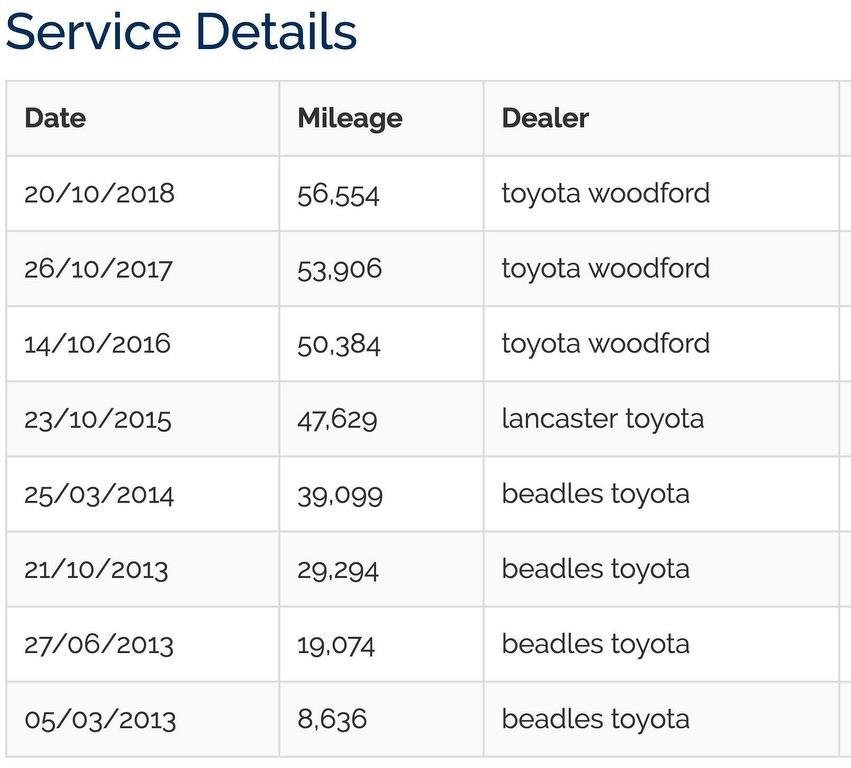Image resolution: width=851 pixels, height=768 pixels.
Task: Select the Dealer column header
Action: [545, 118]
